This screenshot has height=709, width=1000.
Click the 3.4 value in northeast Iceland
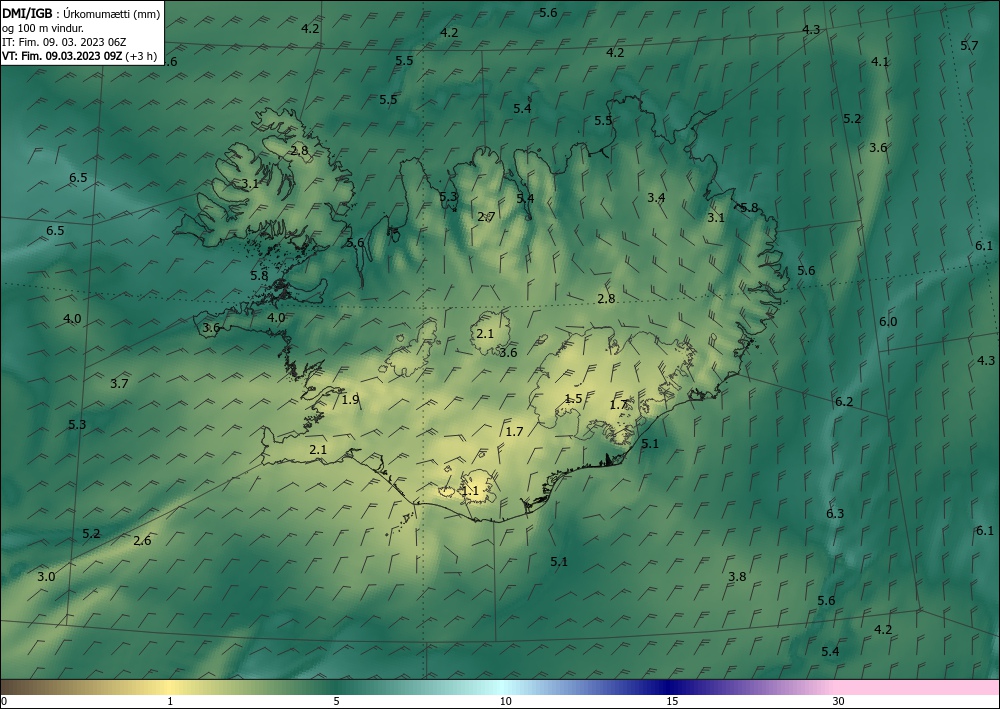(656, 198)
